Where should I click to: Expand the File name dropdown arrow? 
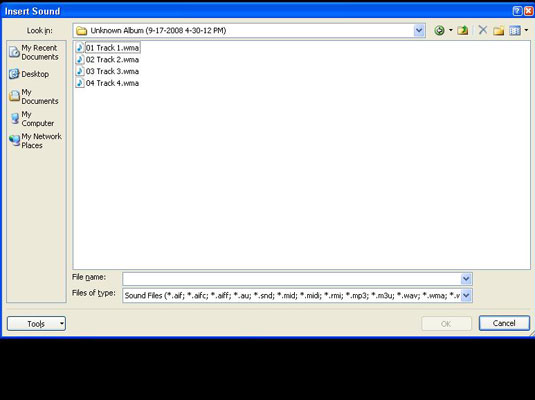(x=466, y=279)
